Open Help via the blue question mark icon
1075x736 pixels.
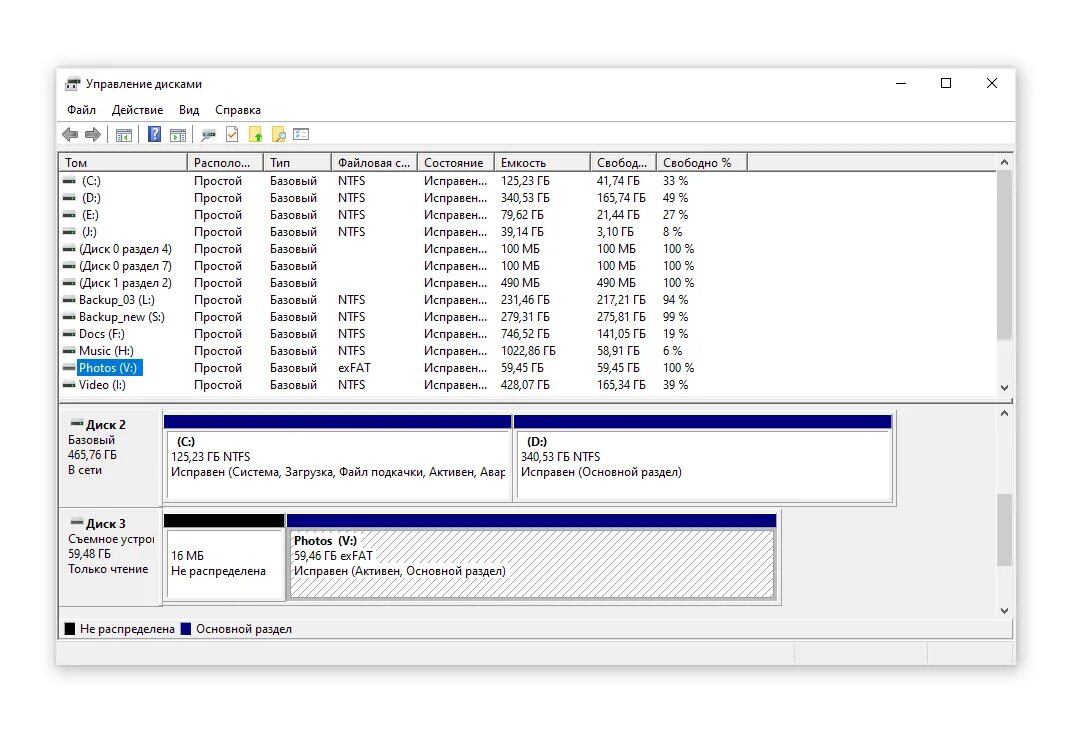(x=155, y=134)
